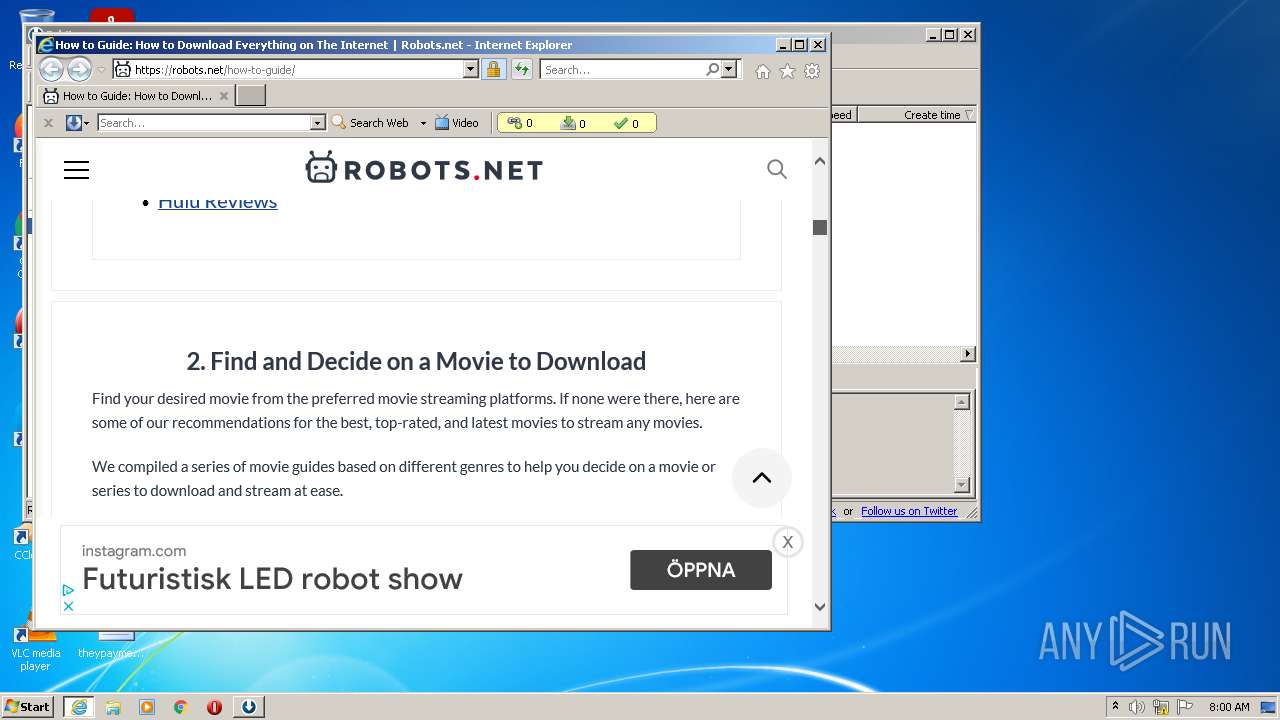The height and width of the screenshot is (720, 1280).
Task: Expand the address bar dropdown
Action: [x=471, y=69]
